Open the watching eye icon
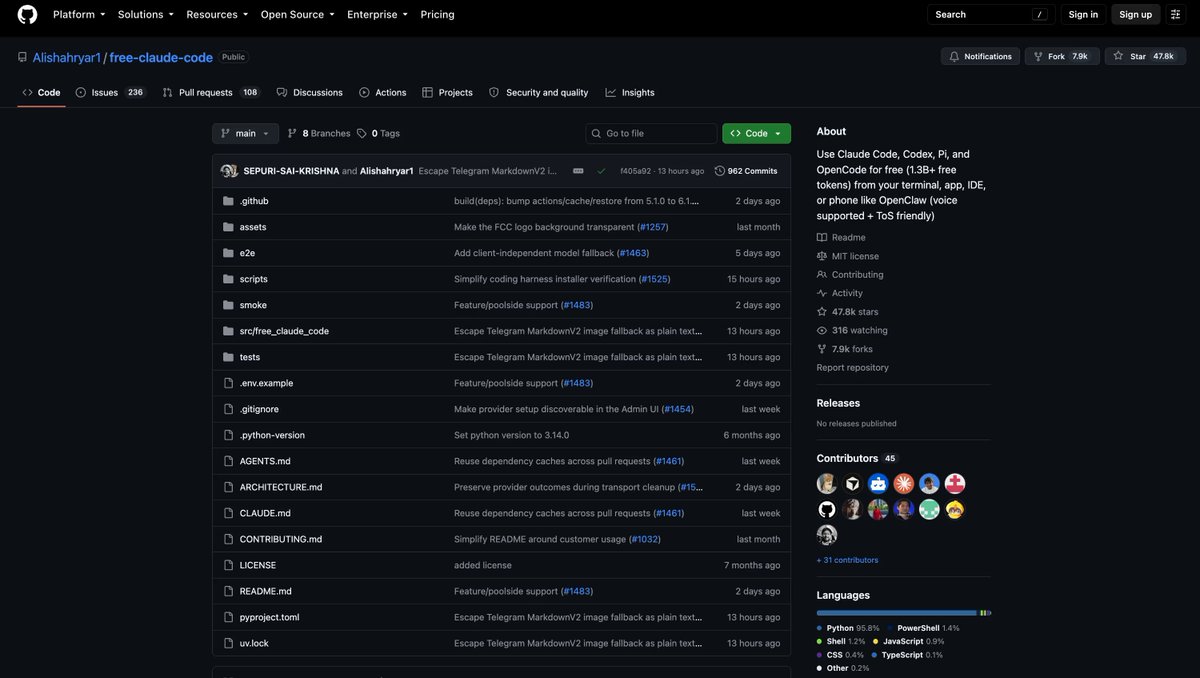Viewport: 1200px width, 678px height. point(822,330)
